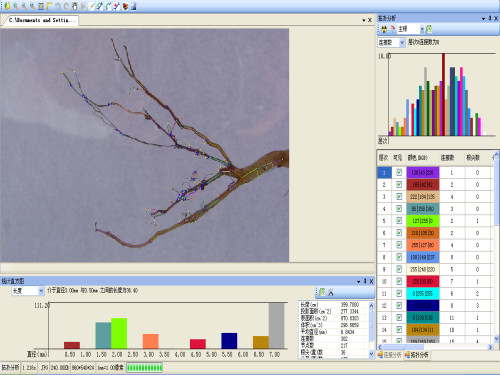
Task: Click the level table vertical scrollbar down arrow
Action: tap(496, 339)
